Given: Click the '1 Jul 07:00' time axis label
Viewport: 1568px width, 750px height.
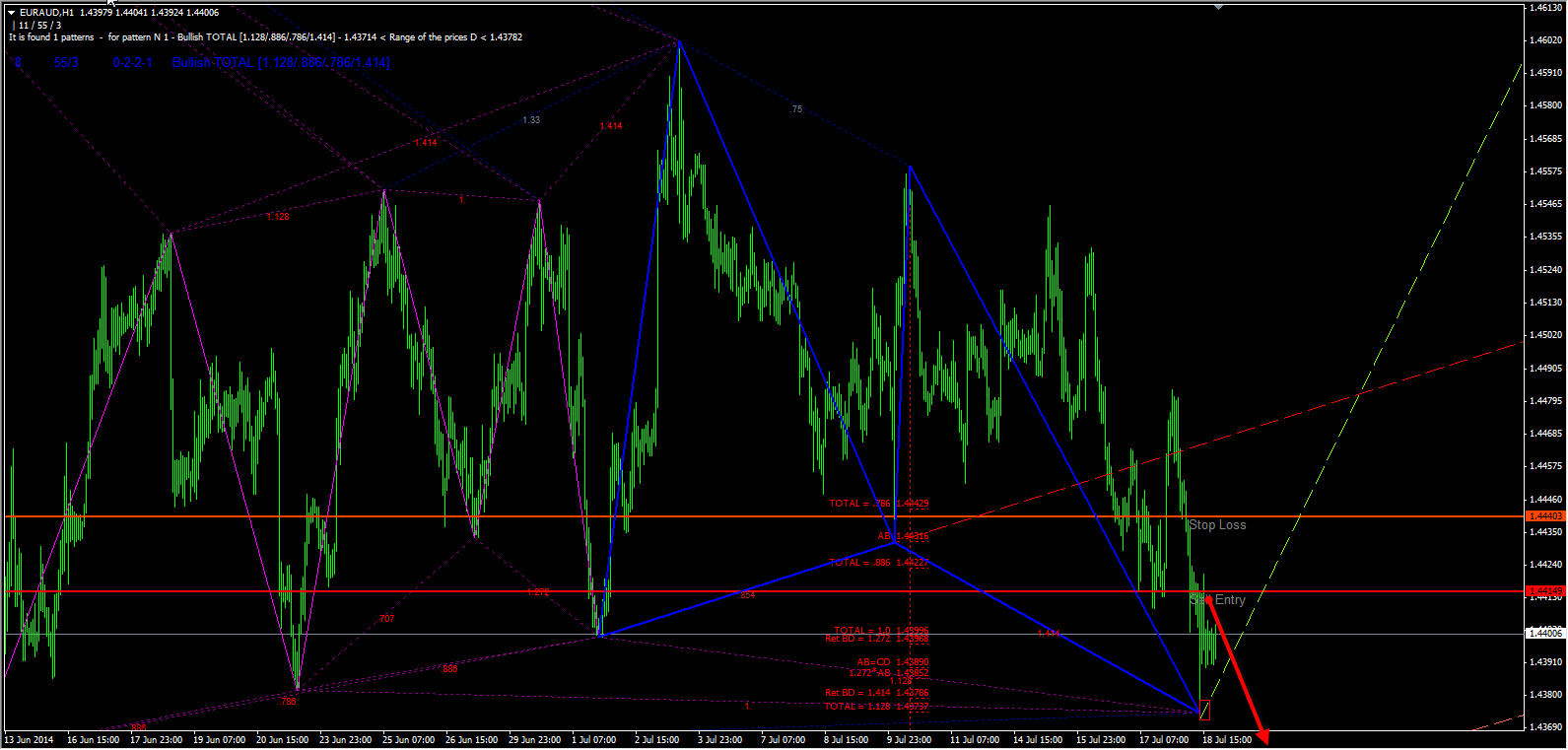Looking at the screenshot, I should (x=594, y=740).
